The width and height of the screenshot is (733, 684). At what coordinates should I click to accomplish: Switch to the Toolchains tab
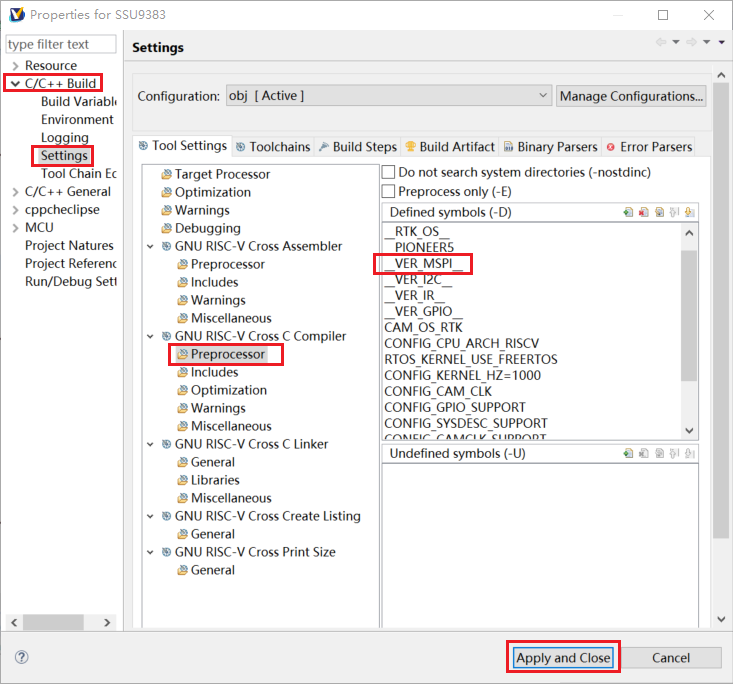point(272,147)
